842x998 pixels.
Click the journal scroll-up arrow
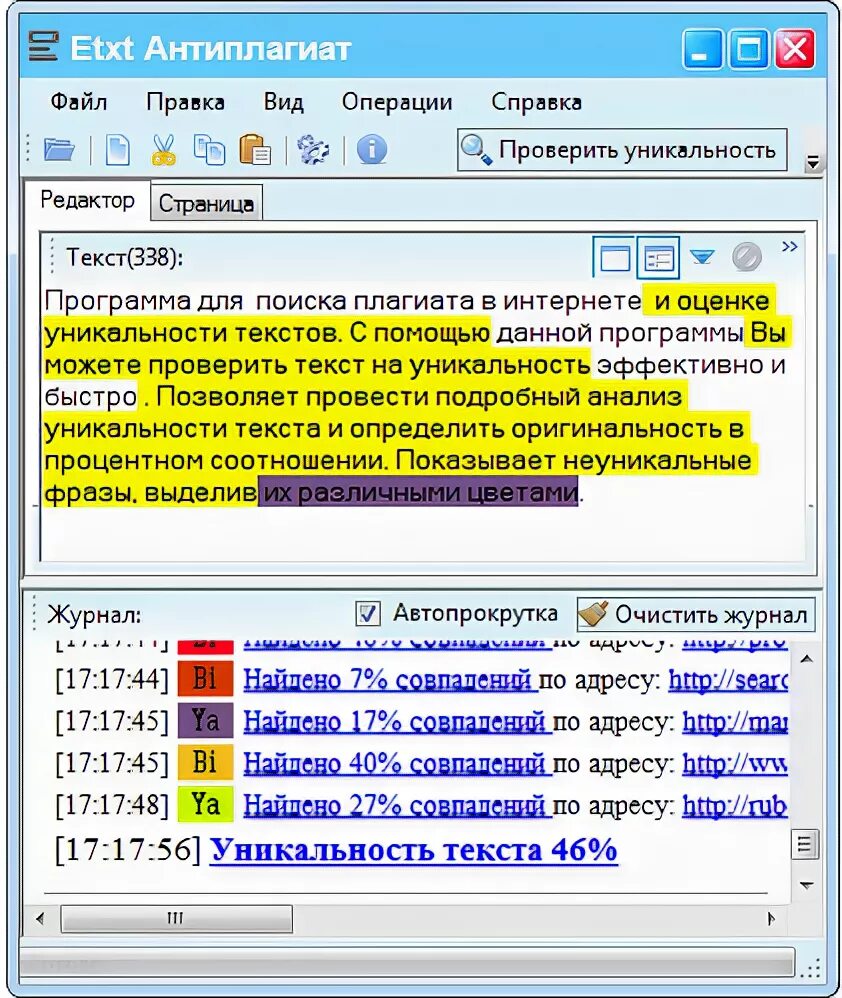(806, 659)
